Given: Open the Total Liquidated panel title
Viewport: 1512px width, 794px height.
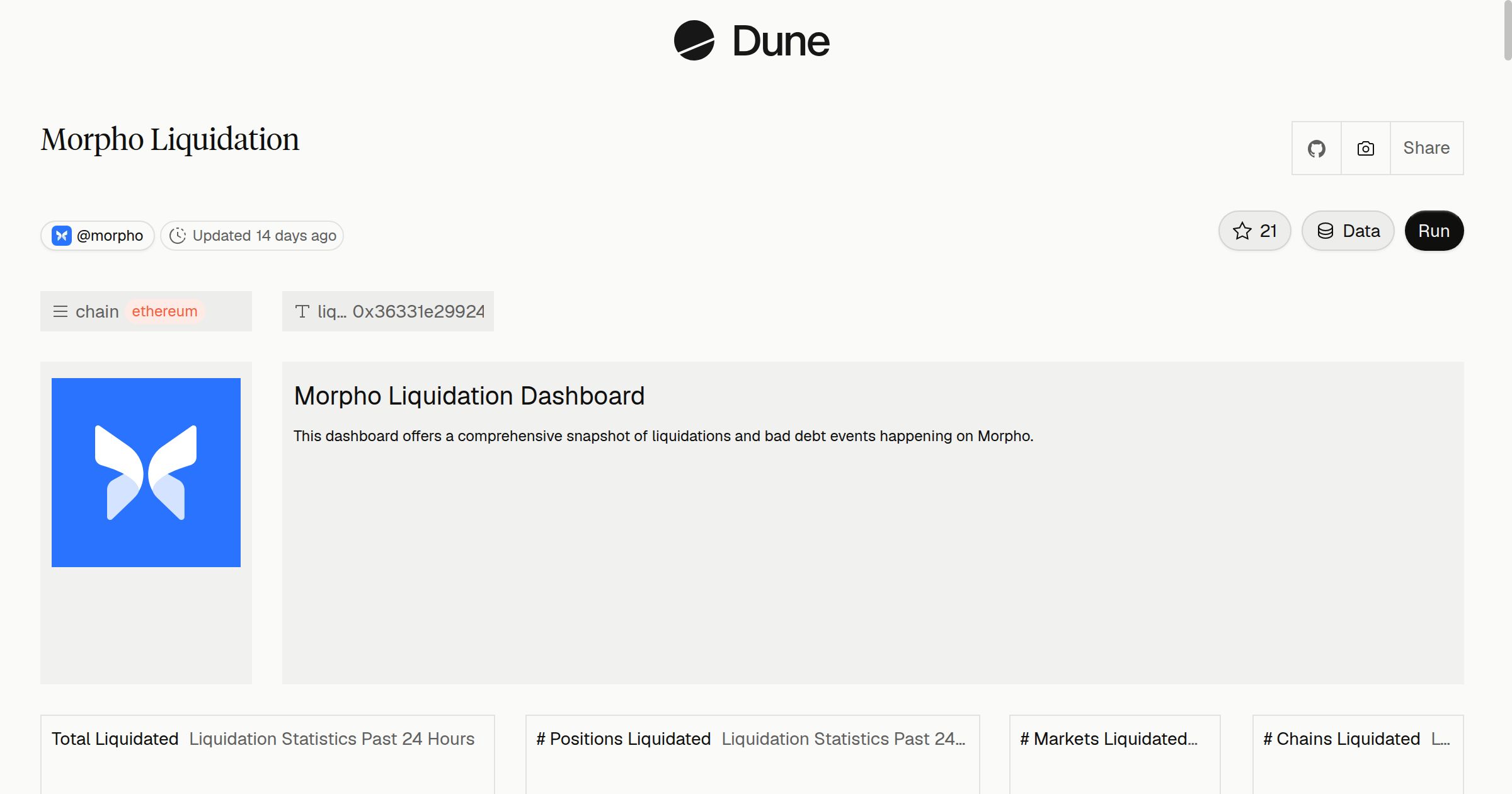Looking at the screenshot, I should coord(115,739).
